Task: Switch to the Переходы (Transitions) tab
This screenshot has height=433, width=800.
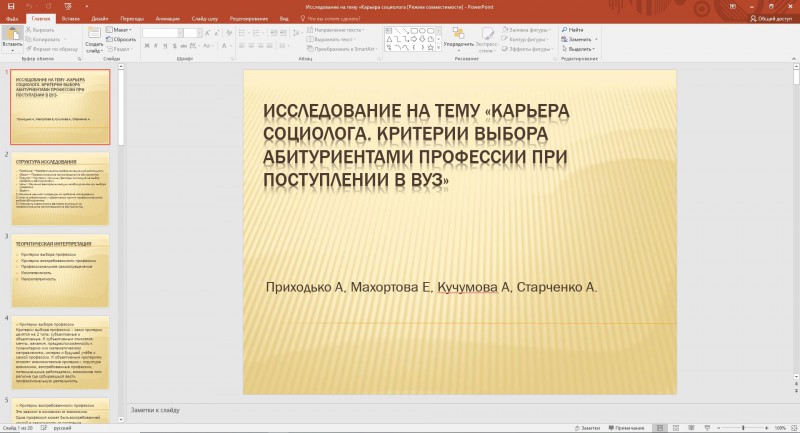Action: pyautogui.click(x=132, y=18)
